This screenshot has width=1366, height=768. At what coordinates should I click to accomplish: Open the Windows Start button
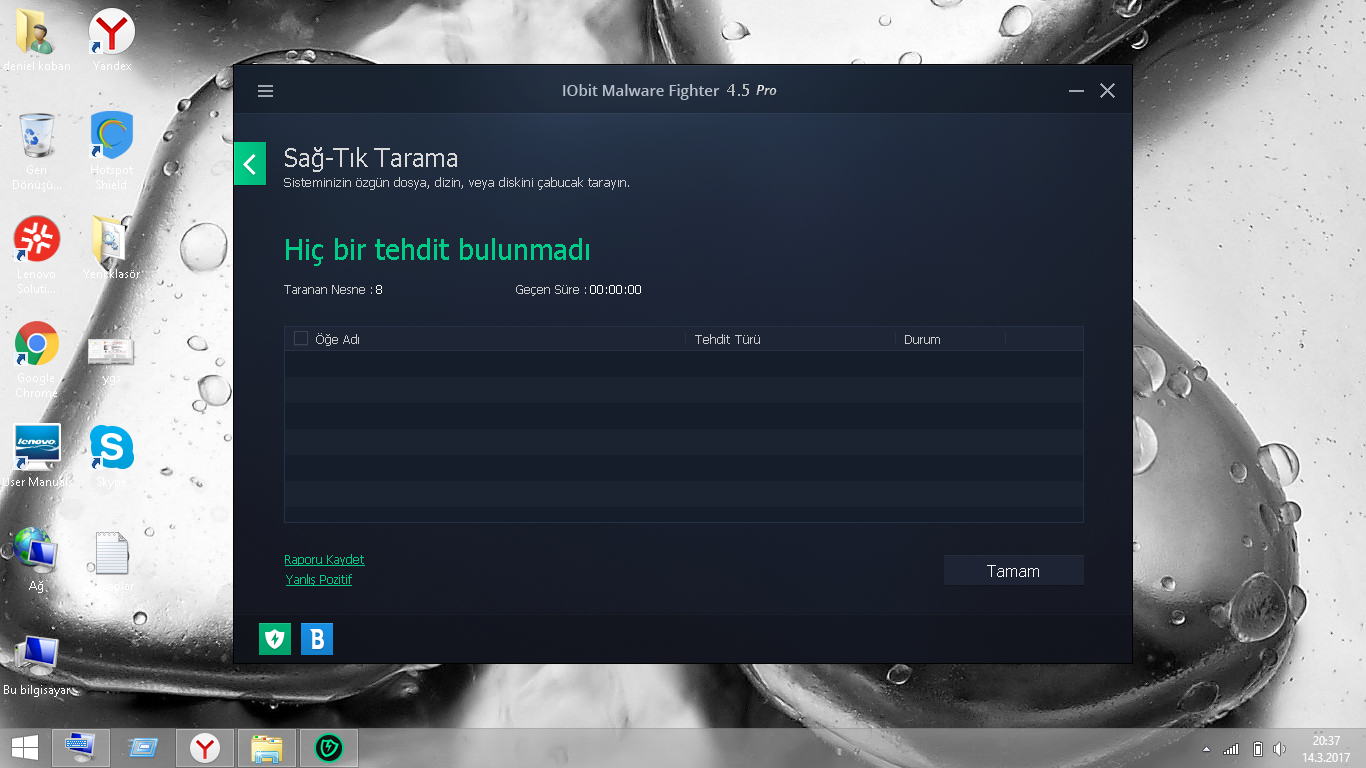(25, 747)
